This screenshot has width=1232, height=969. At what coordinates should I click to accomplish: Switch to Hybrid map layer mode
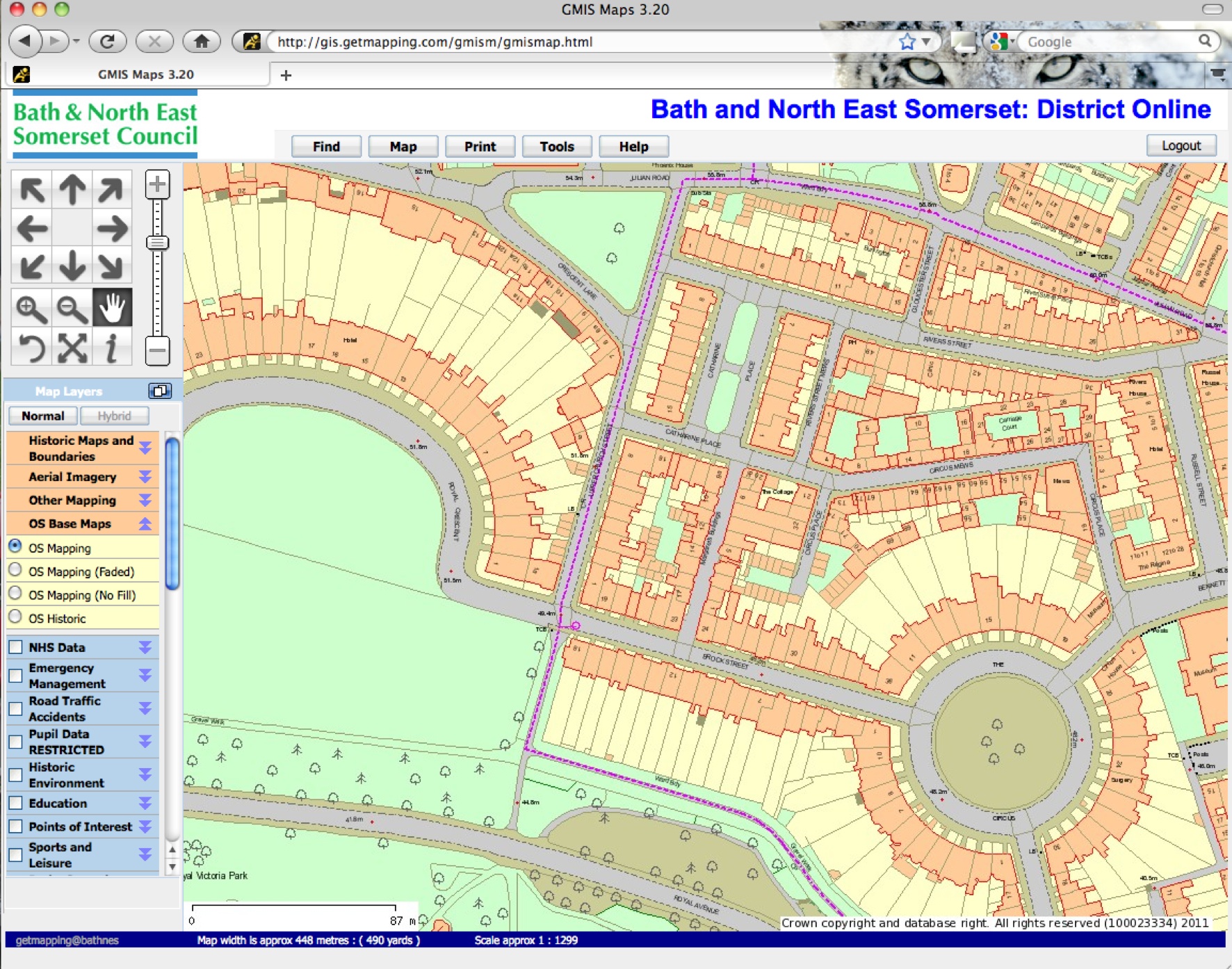click(x=114, y=416)
